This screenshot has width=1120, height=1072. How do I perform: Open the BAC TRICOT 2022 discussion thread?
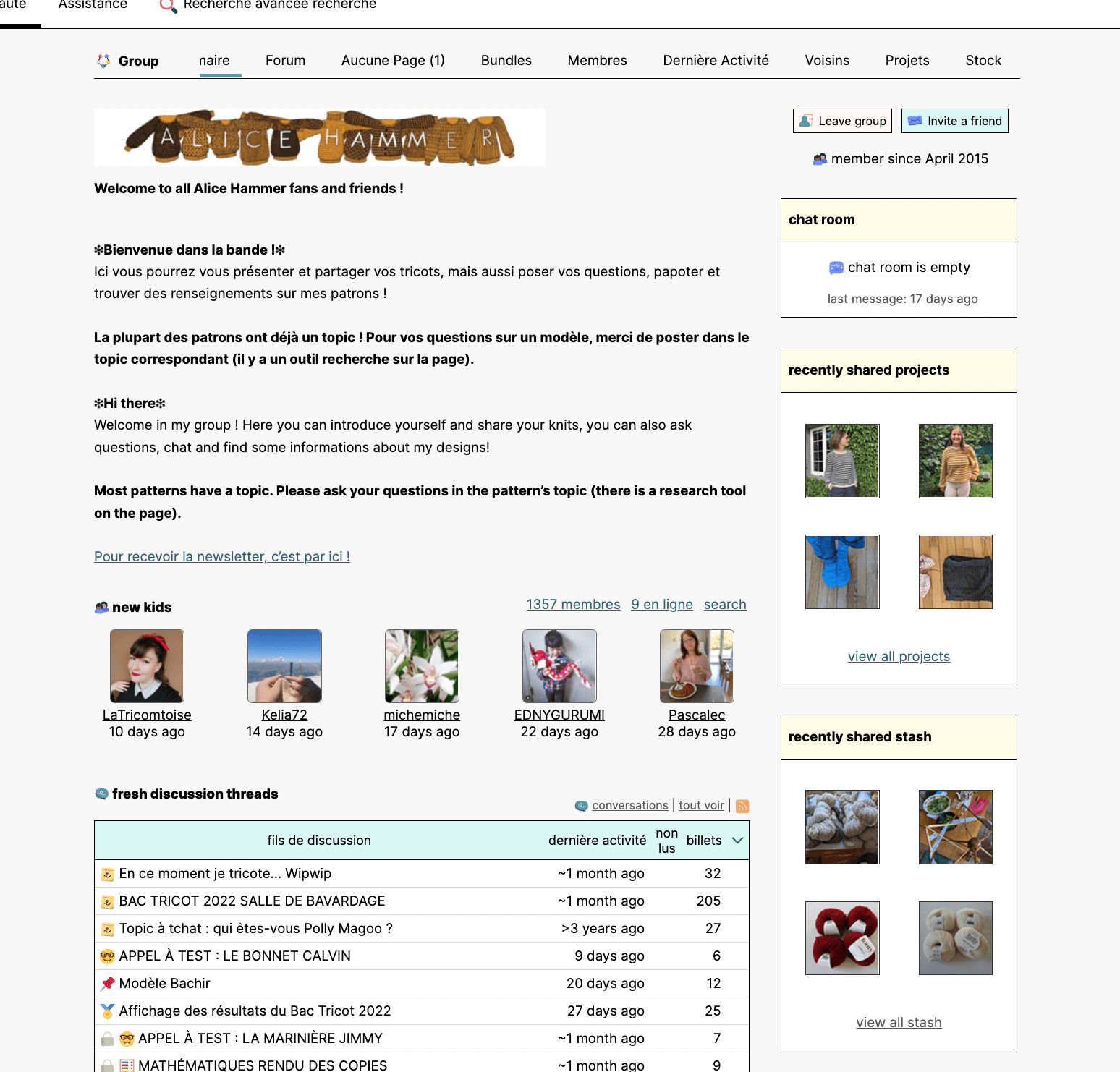pyautogui.click(x=252, y=901)
